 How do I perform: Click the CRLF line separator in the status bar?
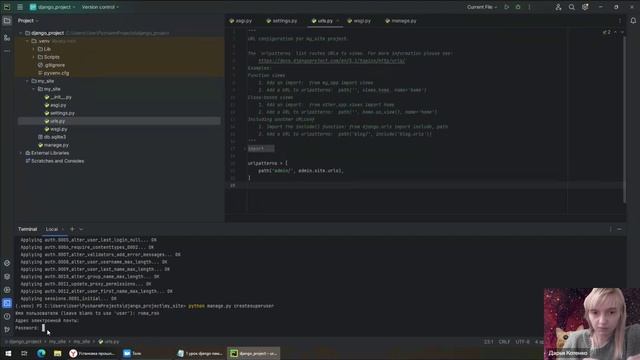coord(504,342)
